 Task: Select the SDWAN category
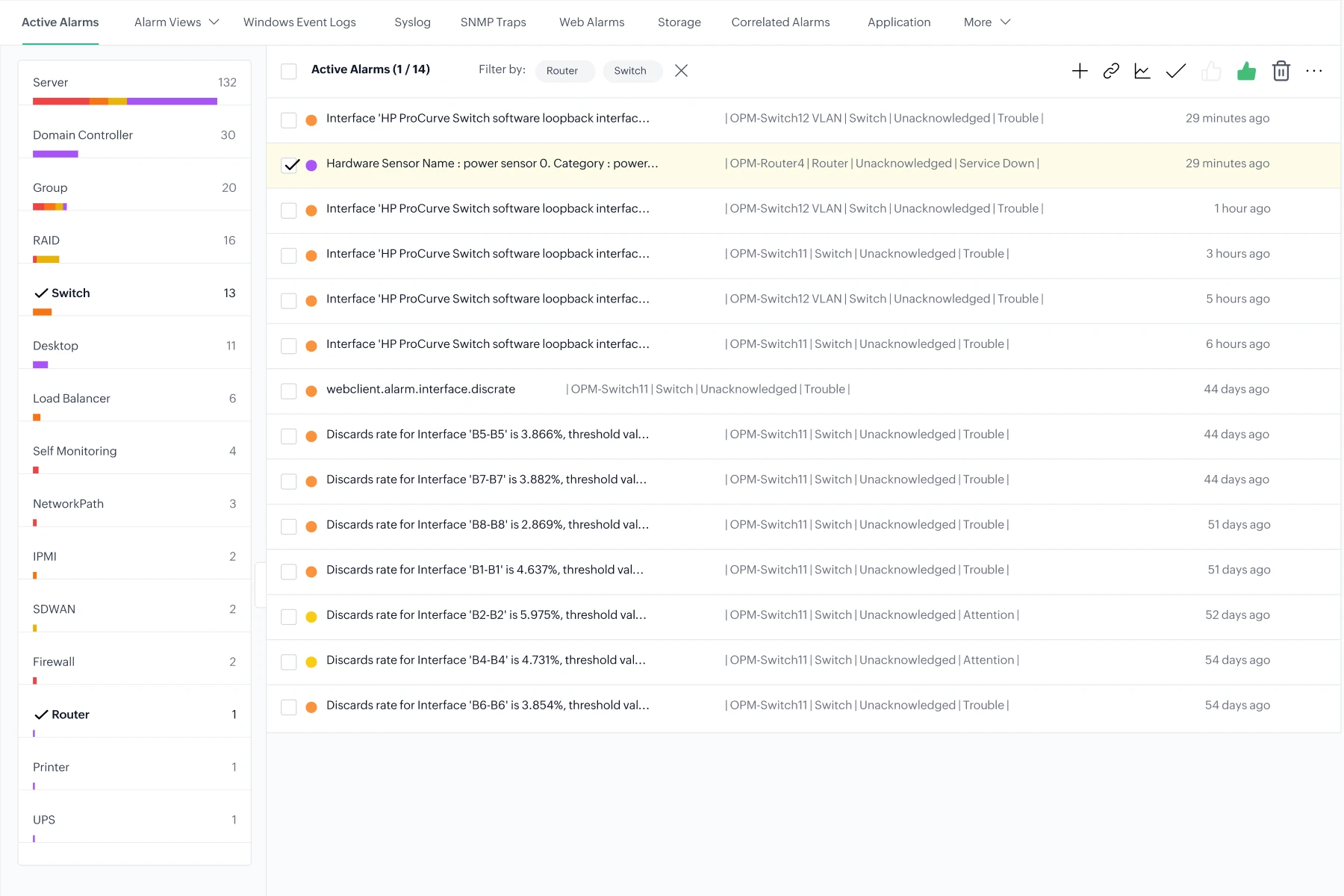pos(134,609)
